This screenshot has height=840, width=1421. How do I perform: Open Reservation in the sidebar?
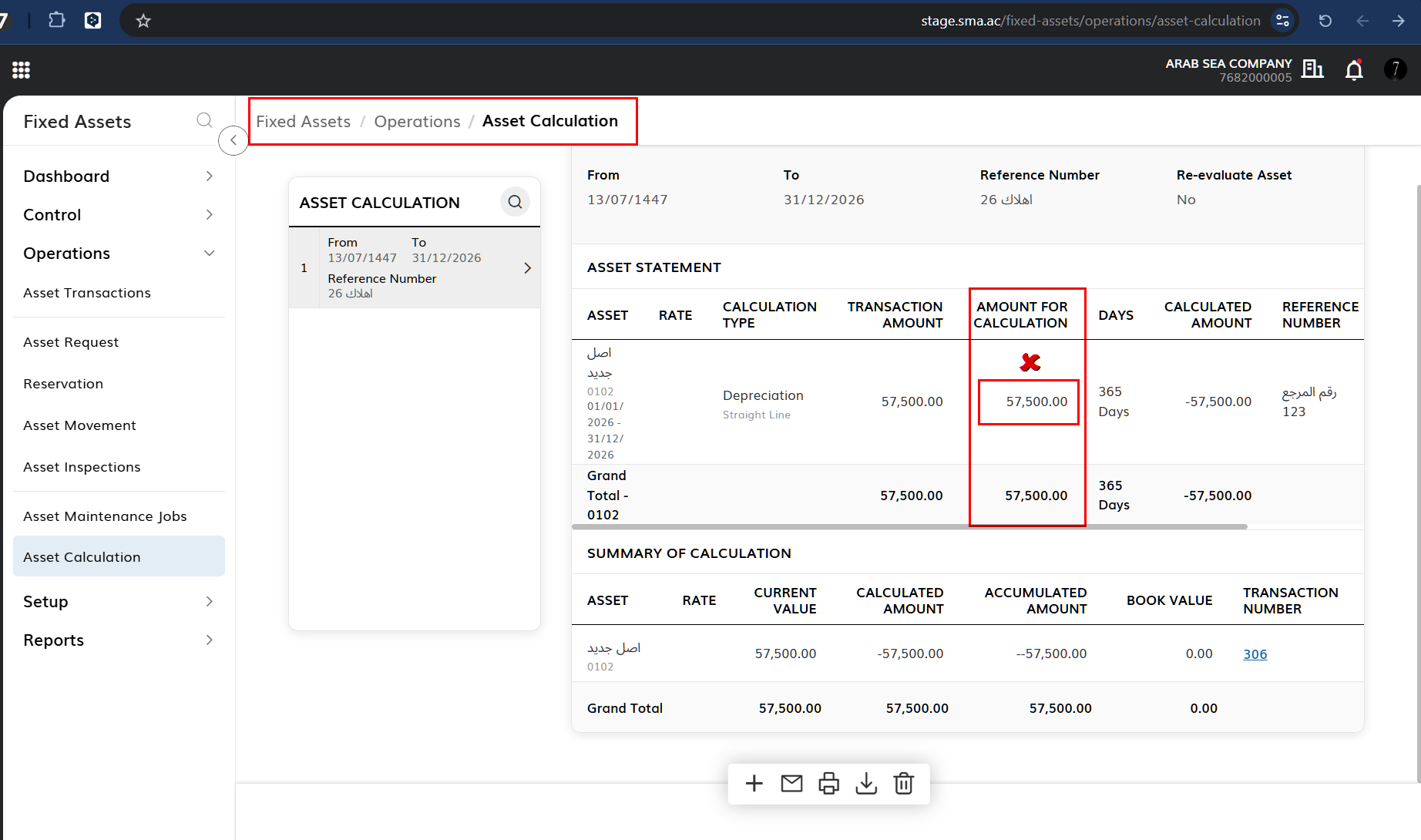pos(63,384)
